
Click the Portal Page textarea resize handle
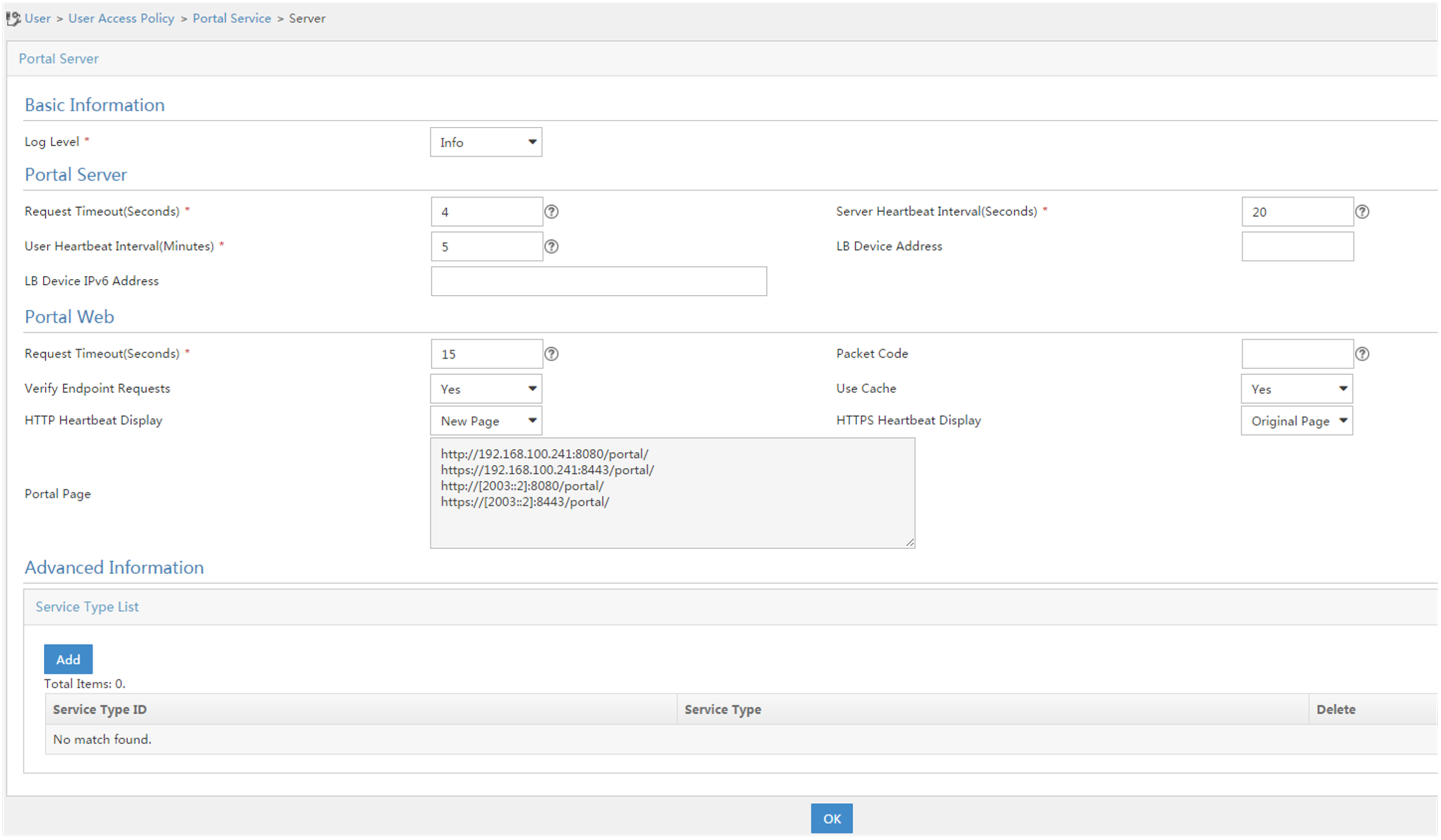[910, 543]
